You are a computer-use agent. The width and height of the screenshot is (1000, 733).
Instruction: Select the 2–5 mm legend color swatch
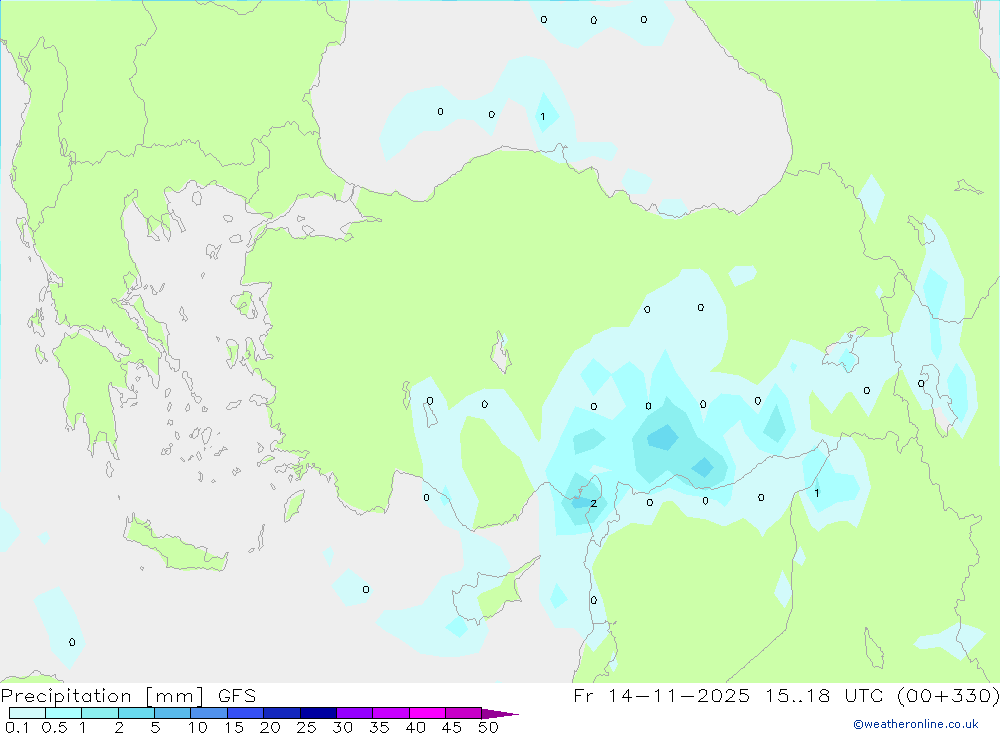point(136,713)
